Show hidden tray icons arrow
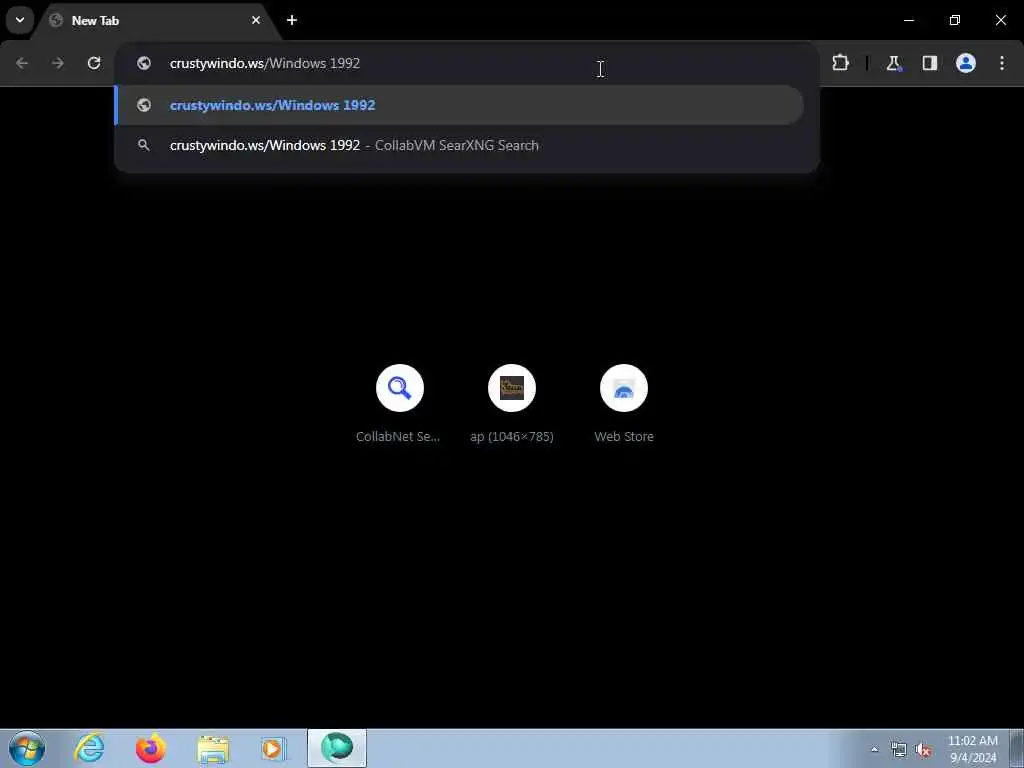Image resolution: width=1024 pixels, height=768 pixels. click(x=874, y=750)
